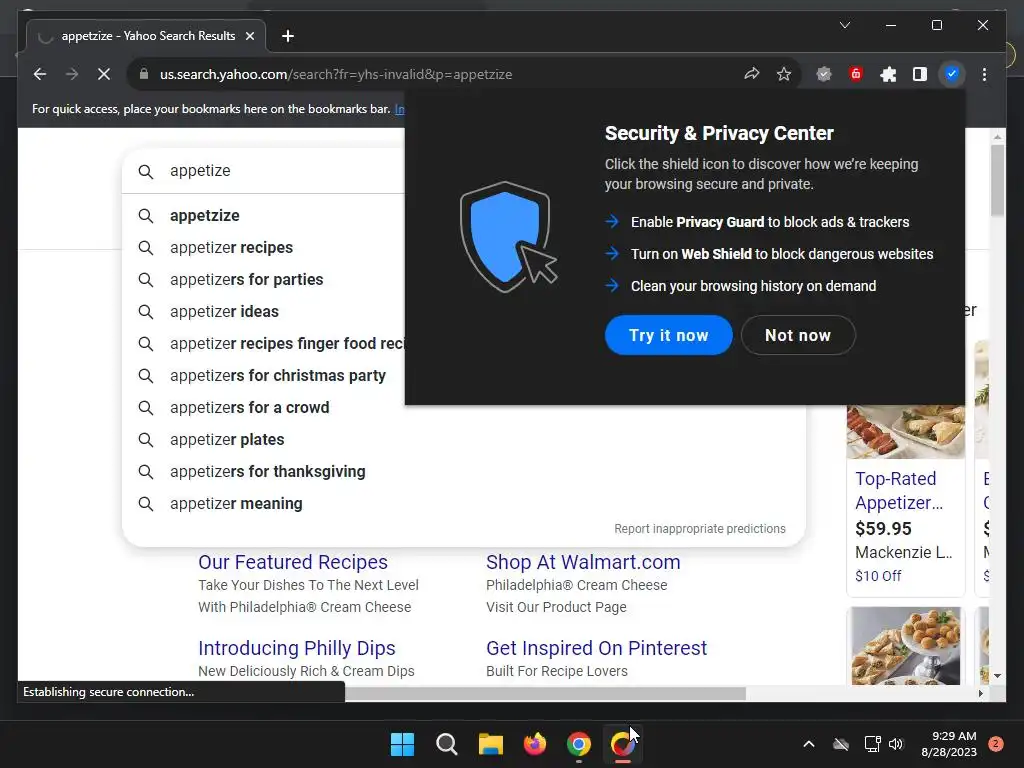The image size is (1024, 768).
Task: Open the gray shield extension icon
Action: click(x=824, y=74)
